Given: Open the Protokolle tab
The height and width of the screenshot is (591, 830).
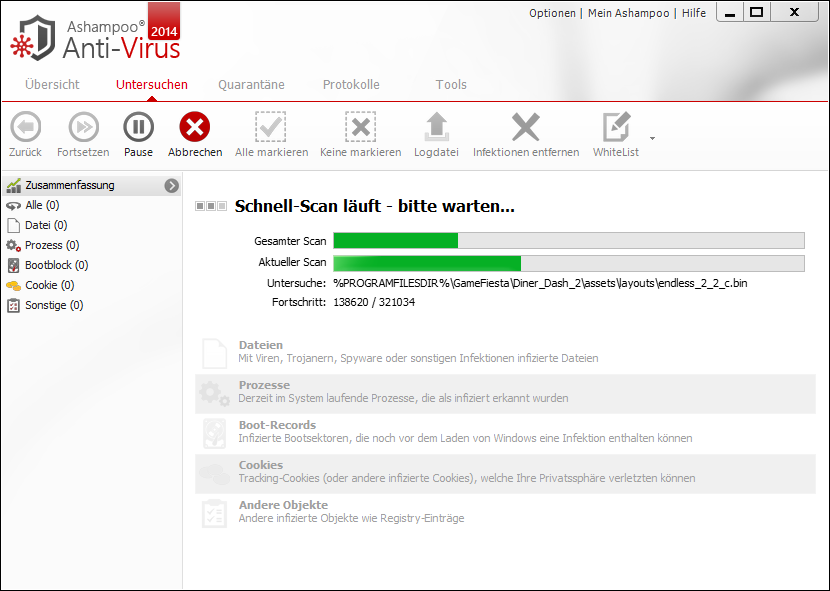Looking at the screenshot, I should (351, 85).
